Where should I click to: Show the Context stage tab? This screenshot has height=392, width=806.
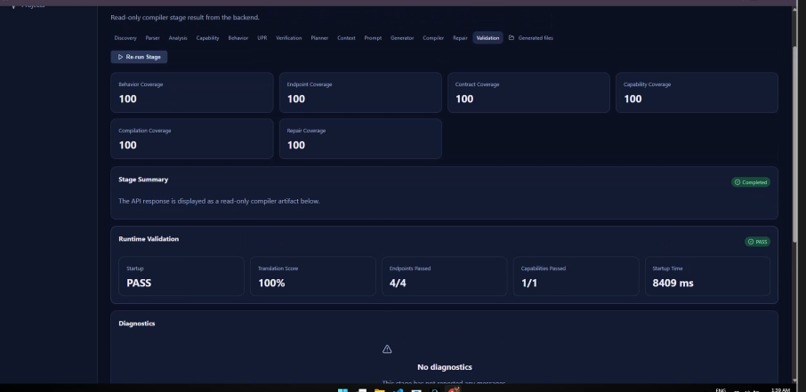tap(346, 38)
